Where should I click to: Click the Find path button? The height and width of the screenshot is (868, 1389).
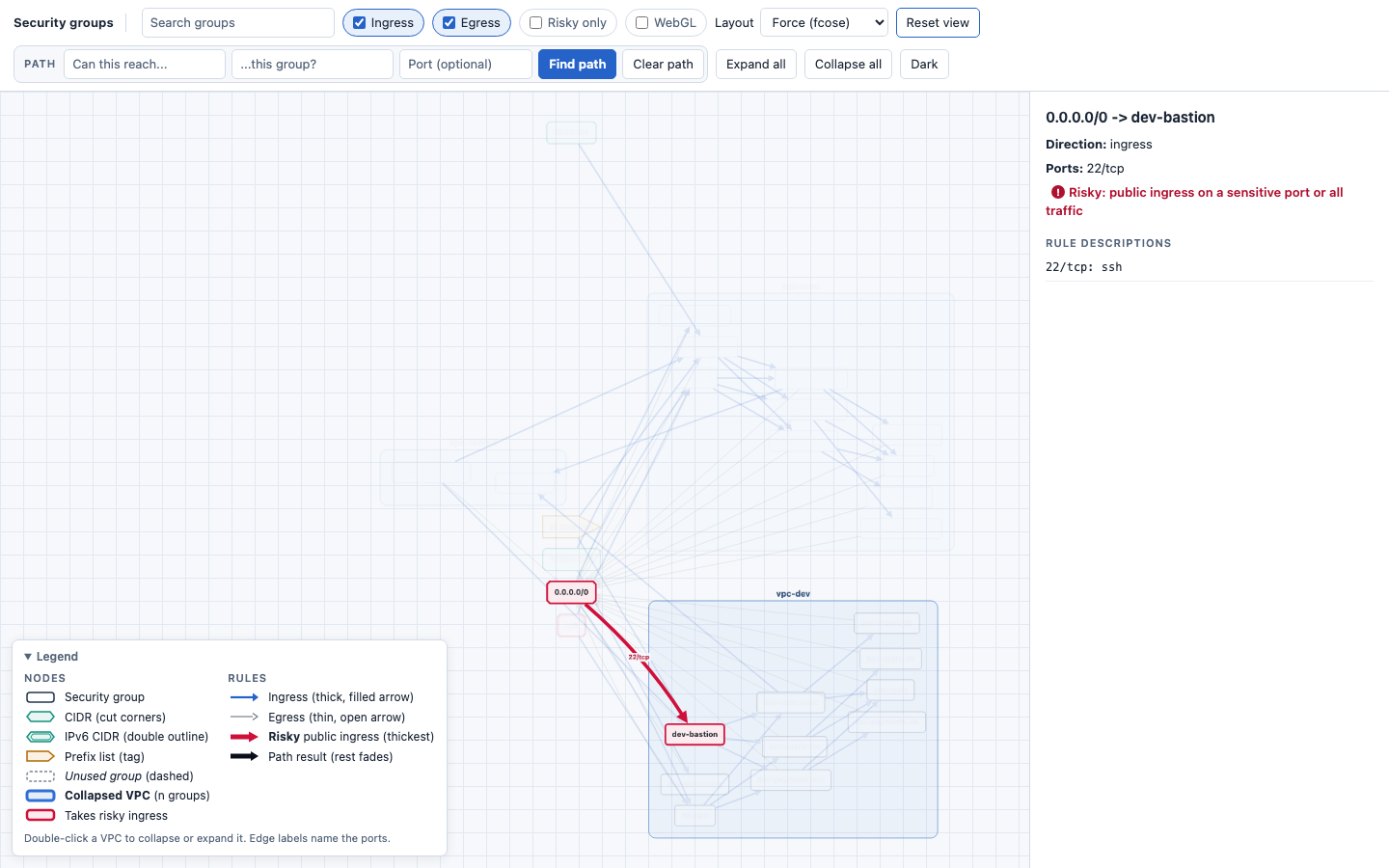(577, 65)
